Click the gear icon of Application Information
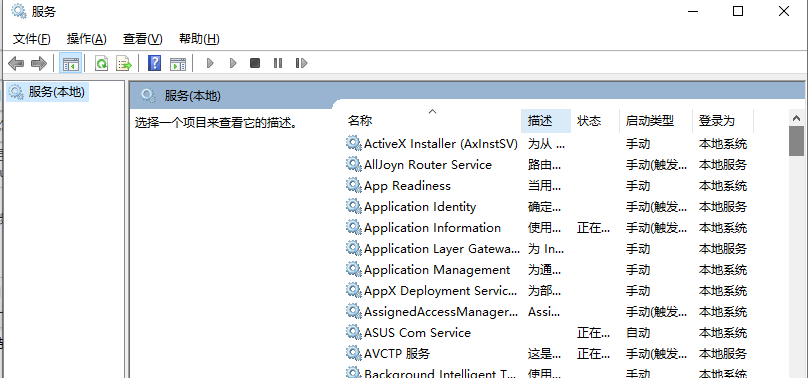 [x=354, y=228]
